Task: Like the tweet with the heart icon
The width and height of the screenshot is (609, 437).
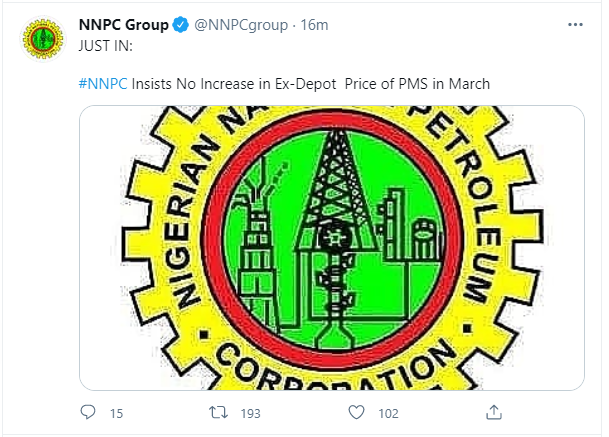Action: 356,412
